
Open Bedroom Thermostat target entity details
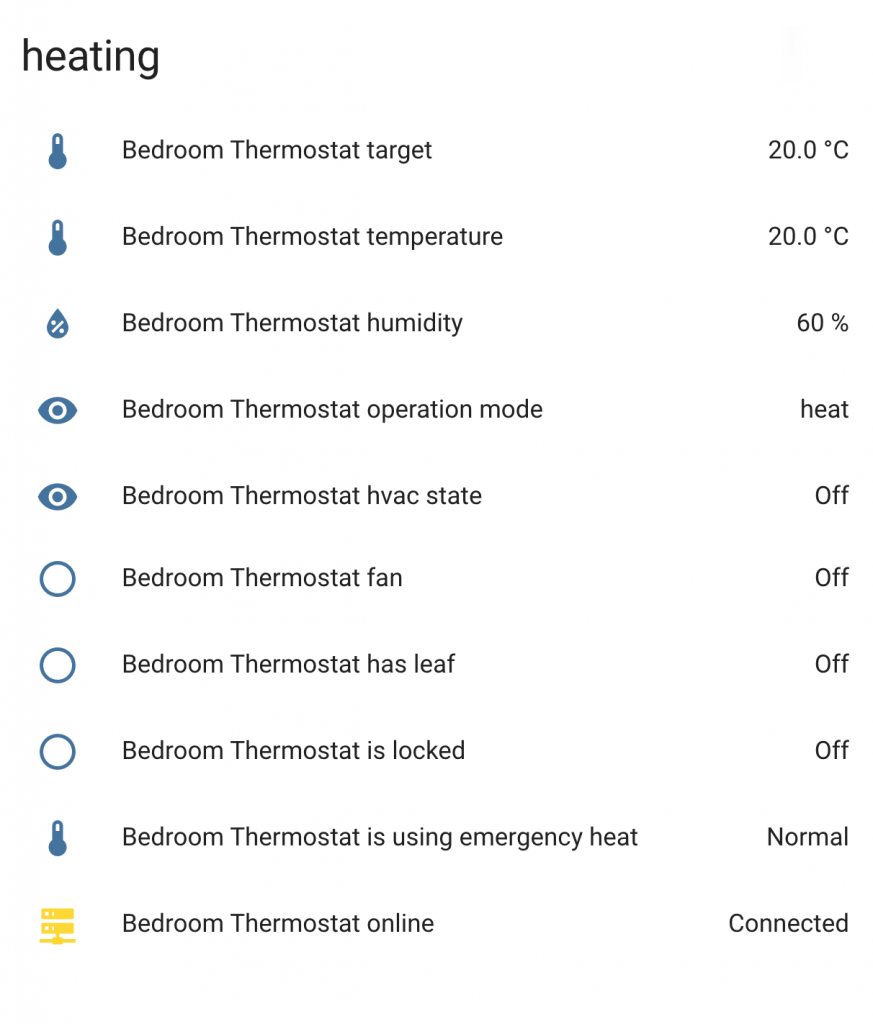277,150
